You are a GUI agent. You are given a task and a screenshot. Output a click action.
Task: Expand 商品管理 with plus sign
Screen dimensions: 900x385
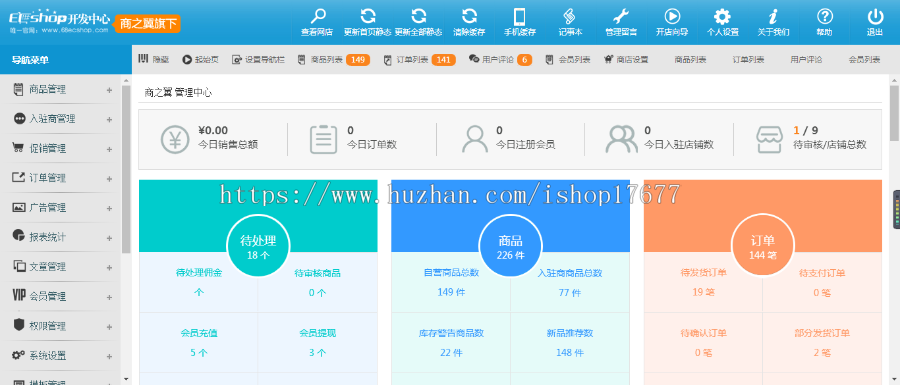109,90
